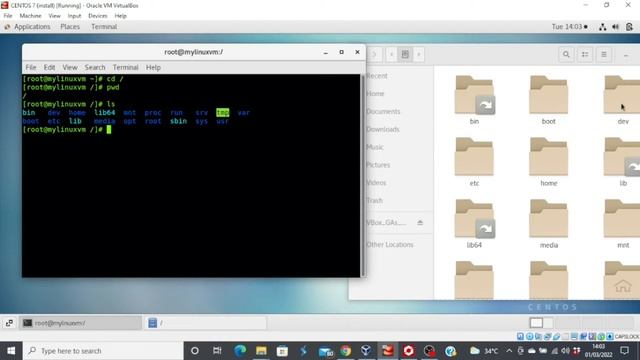
Task: Switch to root@mylinuxvm terminal taskbar entry
Action: [x=80, y=323]
